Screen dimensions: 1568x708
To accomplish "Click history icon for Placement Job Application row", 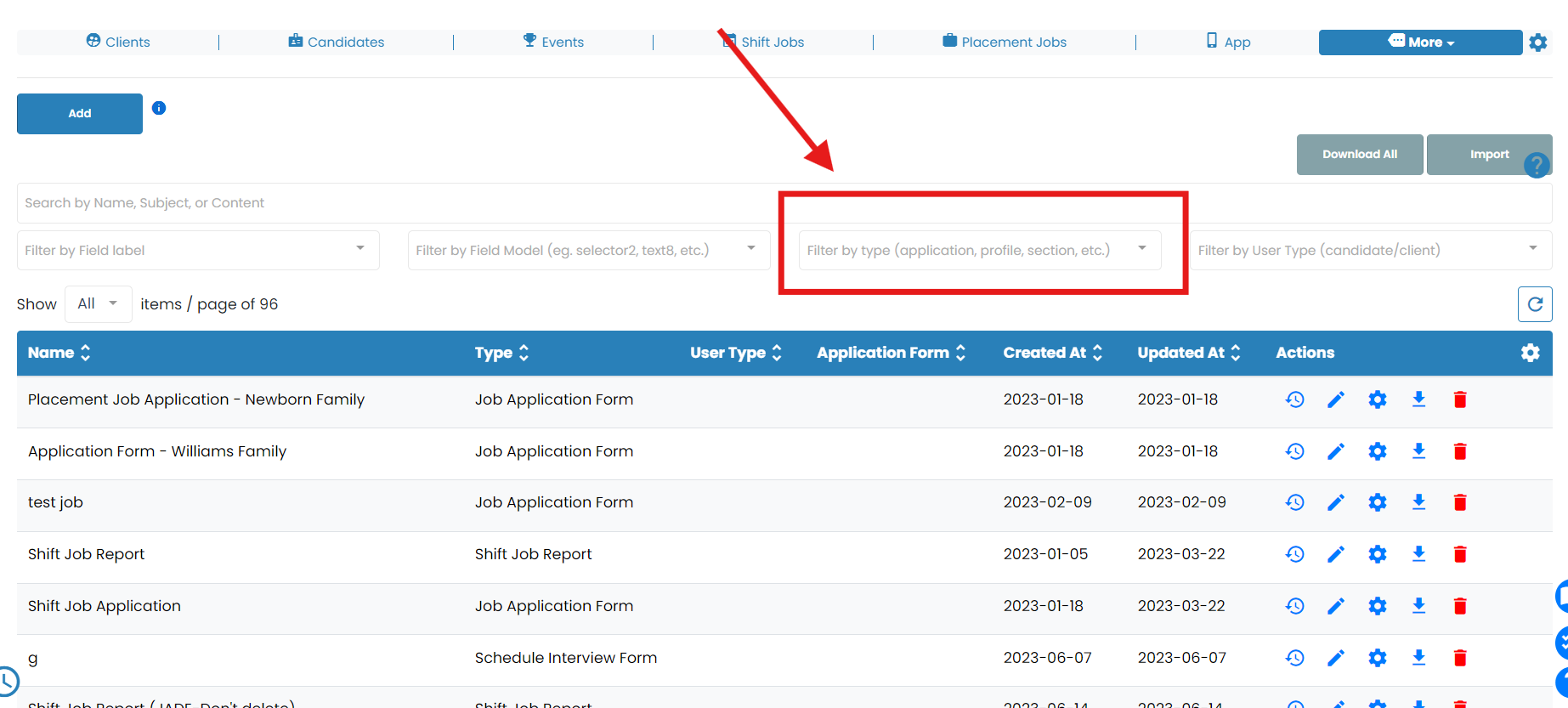I will [x=1294, y=399].
